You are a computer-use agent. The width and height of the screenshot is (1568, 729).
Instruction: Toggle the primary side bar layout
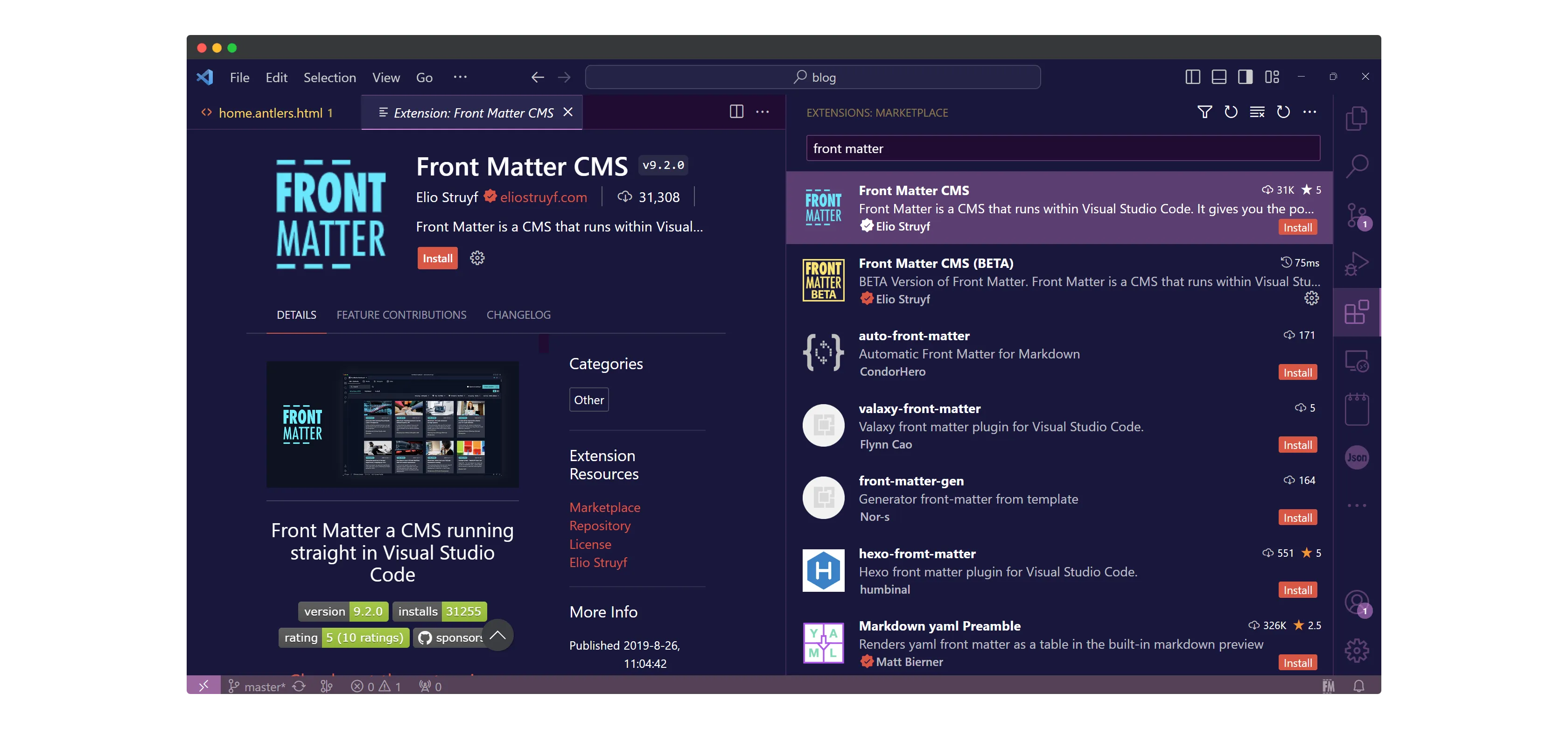click(x=1192, y=77)
